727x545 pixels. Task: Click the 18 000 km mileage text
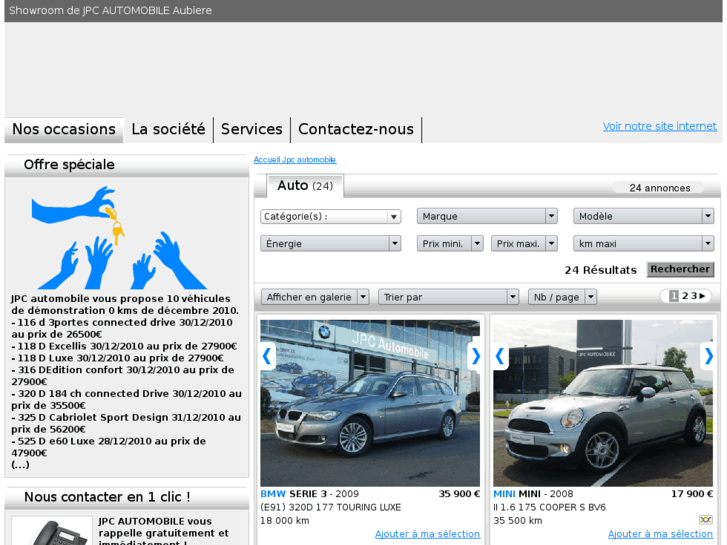(285, 520)
